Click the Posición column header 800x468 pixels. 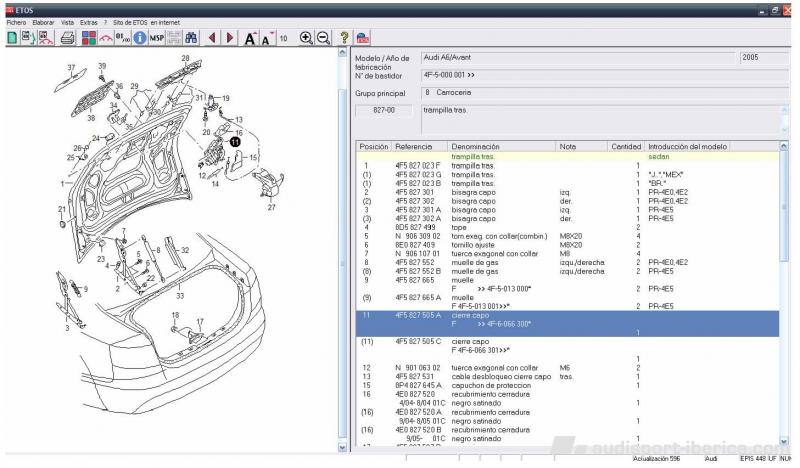pos(373,146)
